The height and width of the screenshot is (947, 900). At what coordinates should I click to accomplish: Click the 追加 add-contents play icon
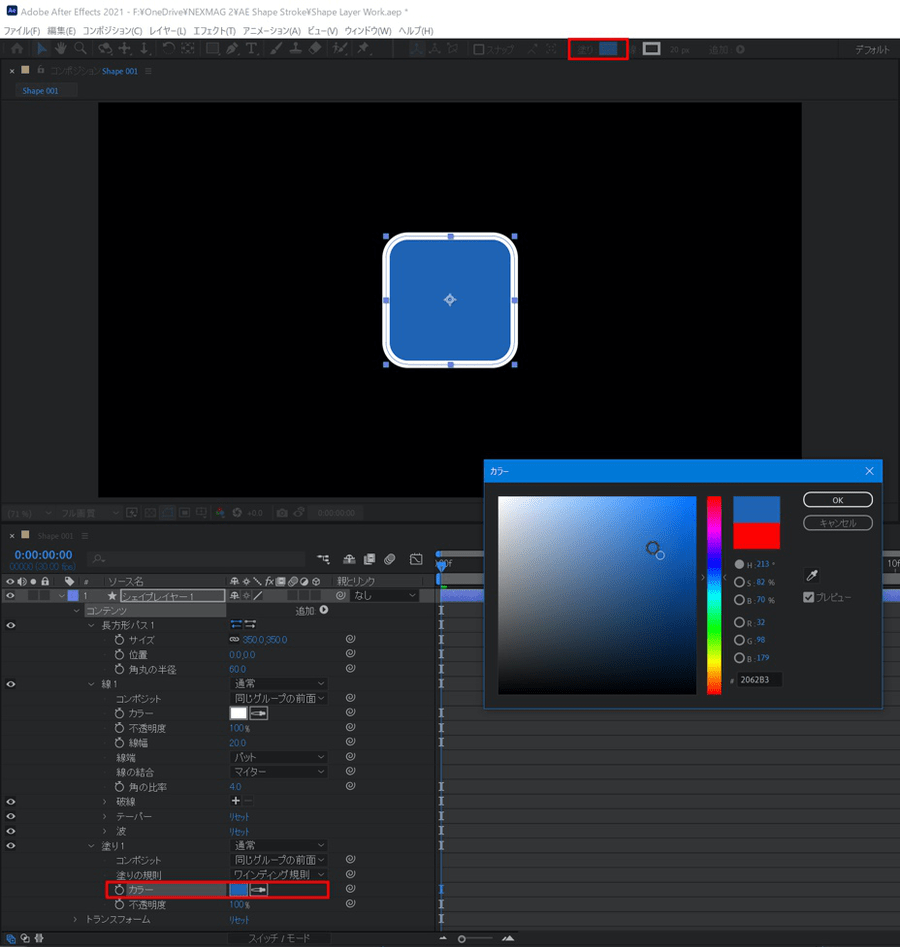pyautogui.click(x=323, y=610)
